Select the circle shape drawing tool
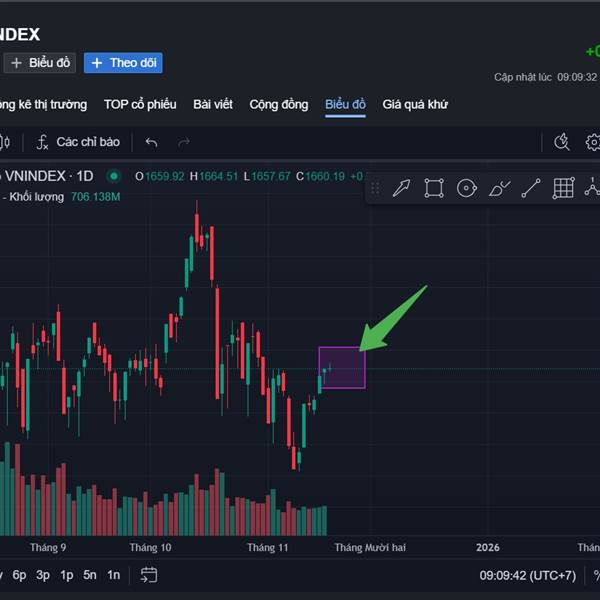This screenshot has width=600, height=600. [466, 188]
